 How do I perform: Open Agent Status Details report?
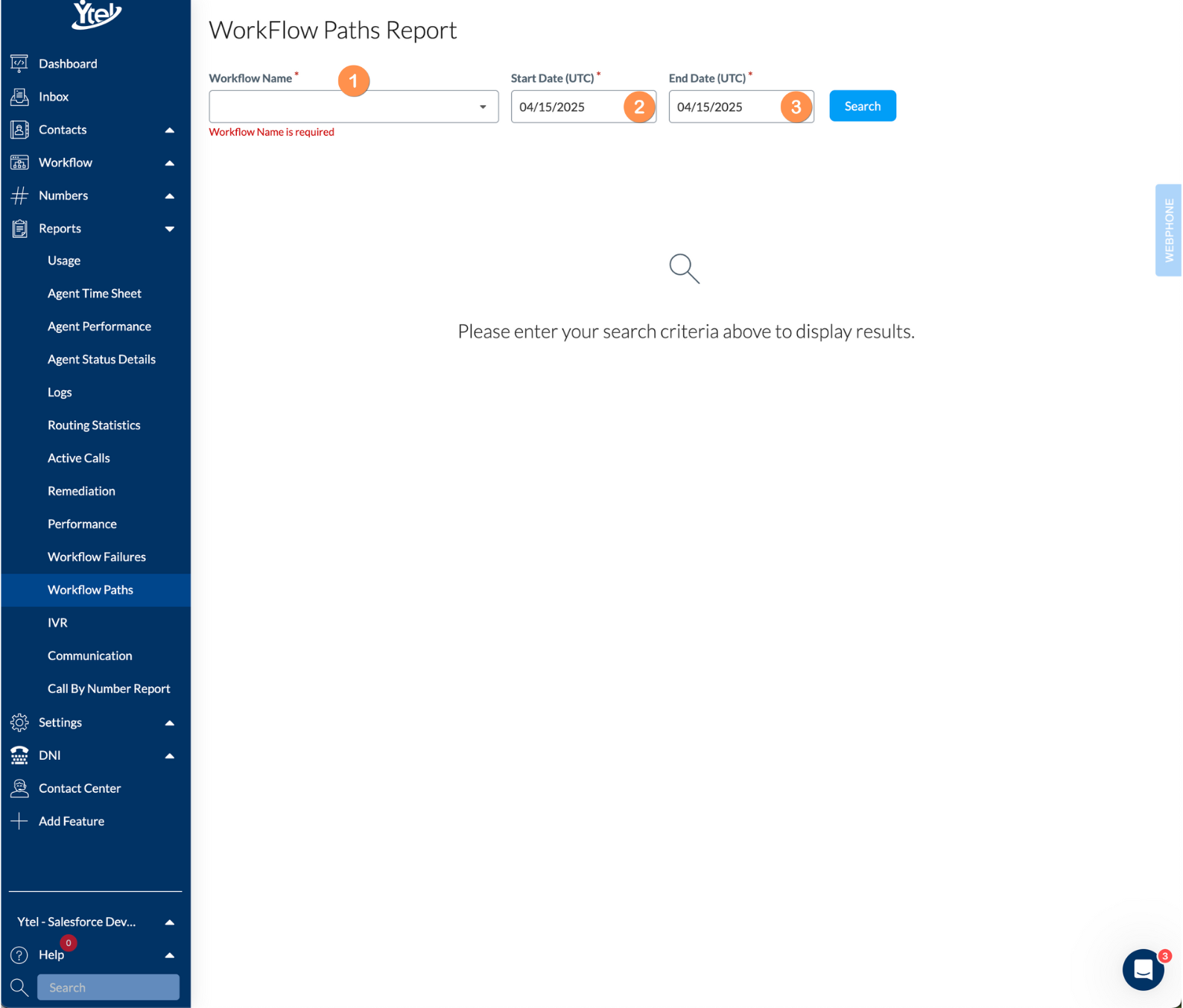click(x=101, y=359)
